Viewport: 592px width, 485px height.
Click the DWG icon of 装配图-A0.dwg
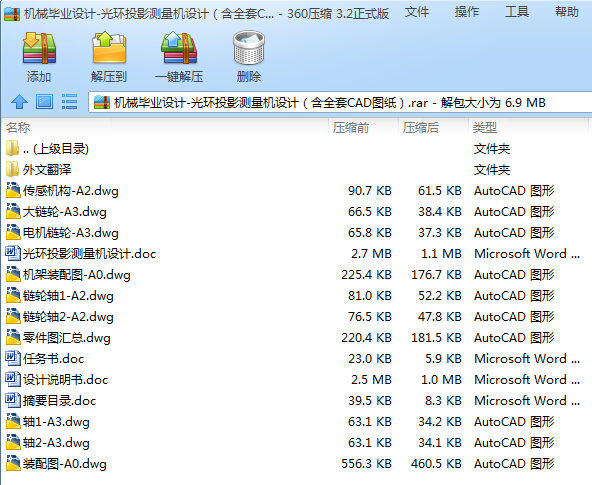point(13,463)
